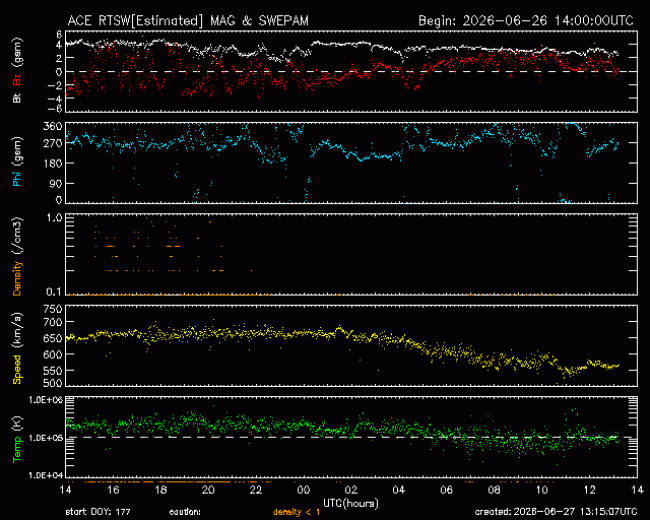Click the cyan 'Phi' axis label
Image resolution: width=650 pixels, height=520 pixels.
[x=17, y=178]
